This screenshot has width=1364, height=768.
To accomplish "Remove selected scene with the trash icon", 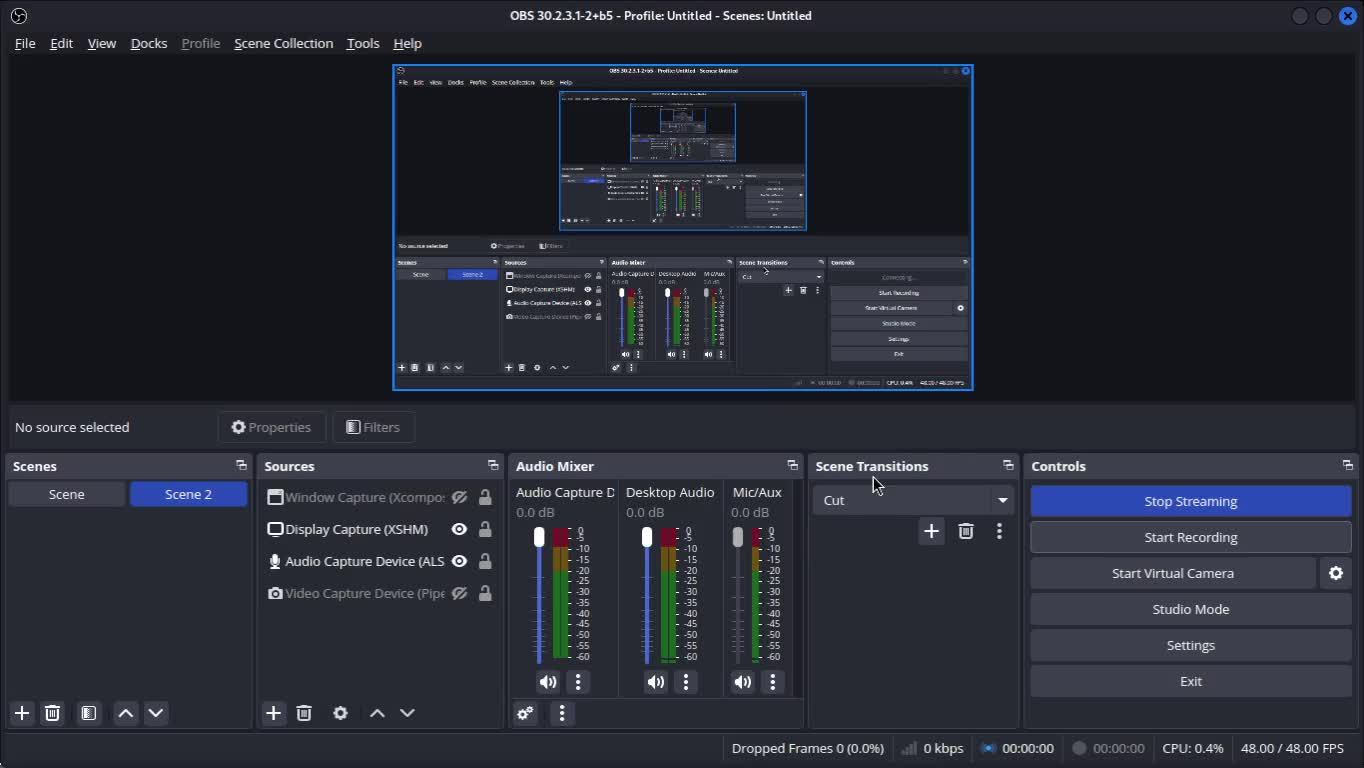I will click(x=53, y=713).
